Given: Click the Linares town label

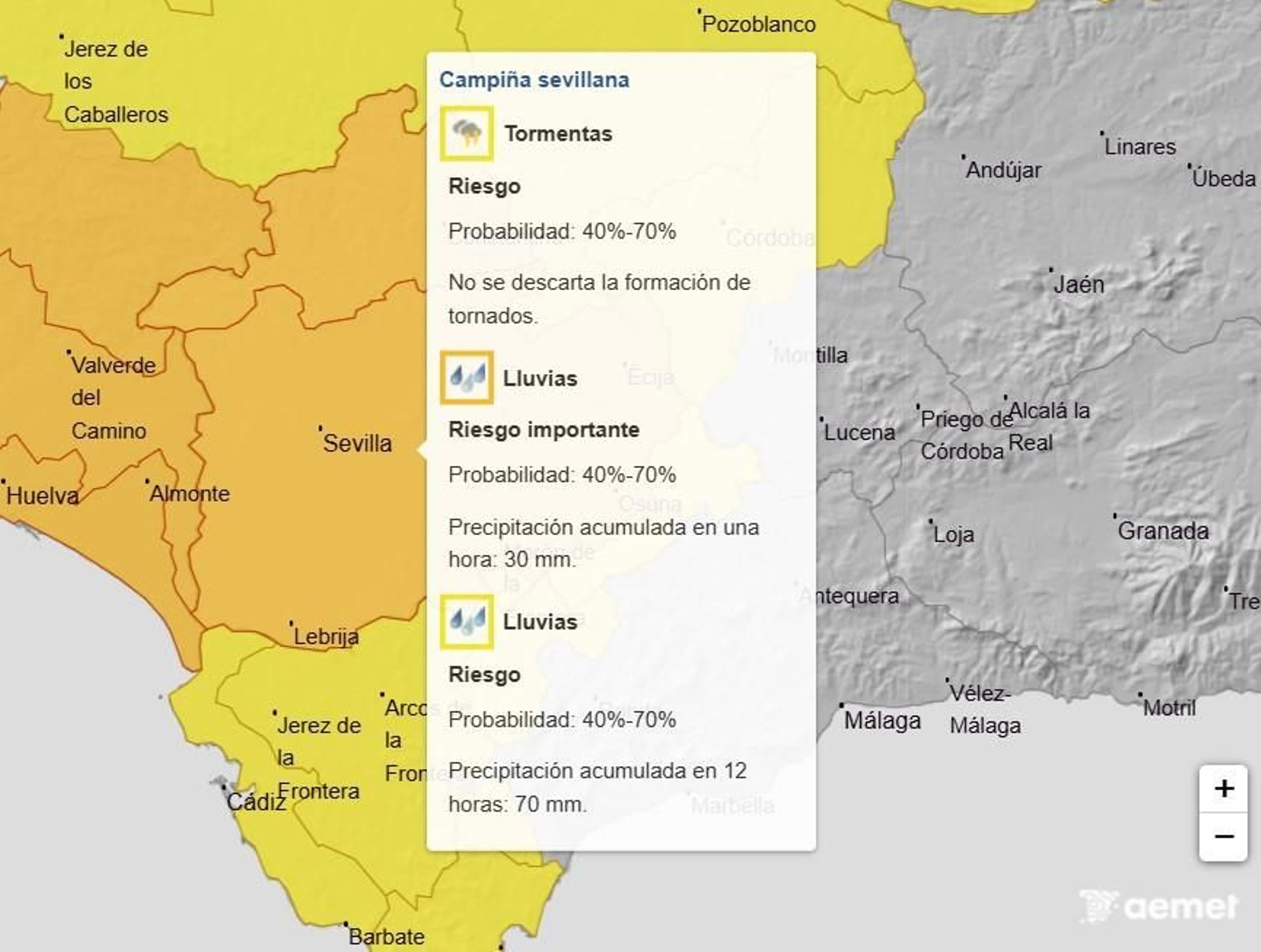Looking at the screenshot, I should click(x=1140, y=147).
